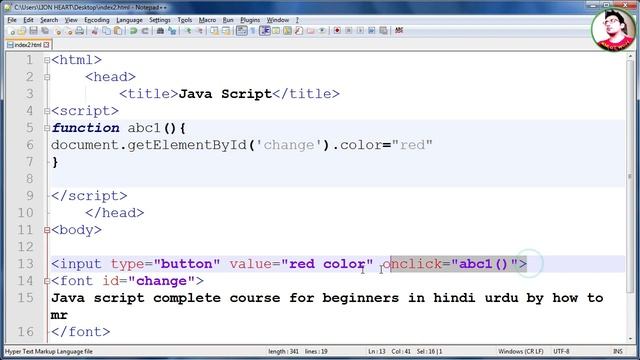
Task: Click line number 13 in the margin
Action: click(25, 264)
